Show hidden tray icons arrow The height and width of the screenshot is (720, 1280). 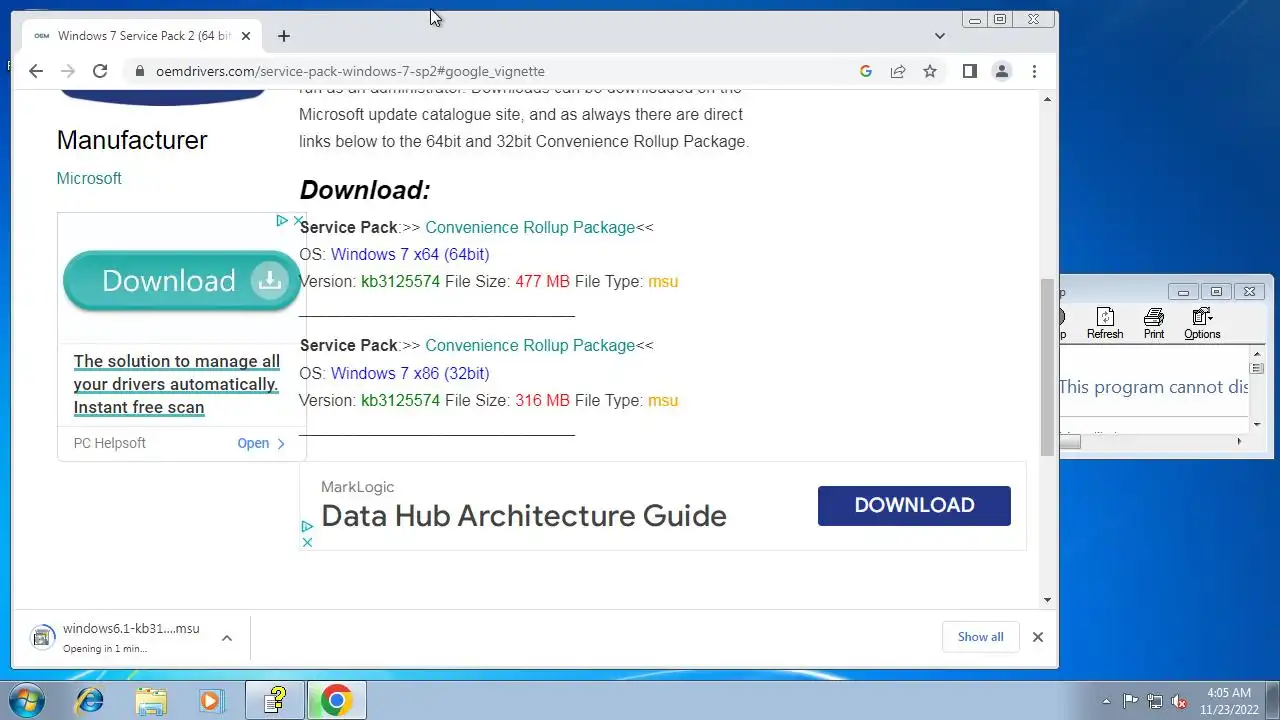[1106, 701]
